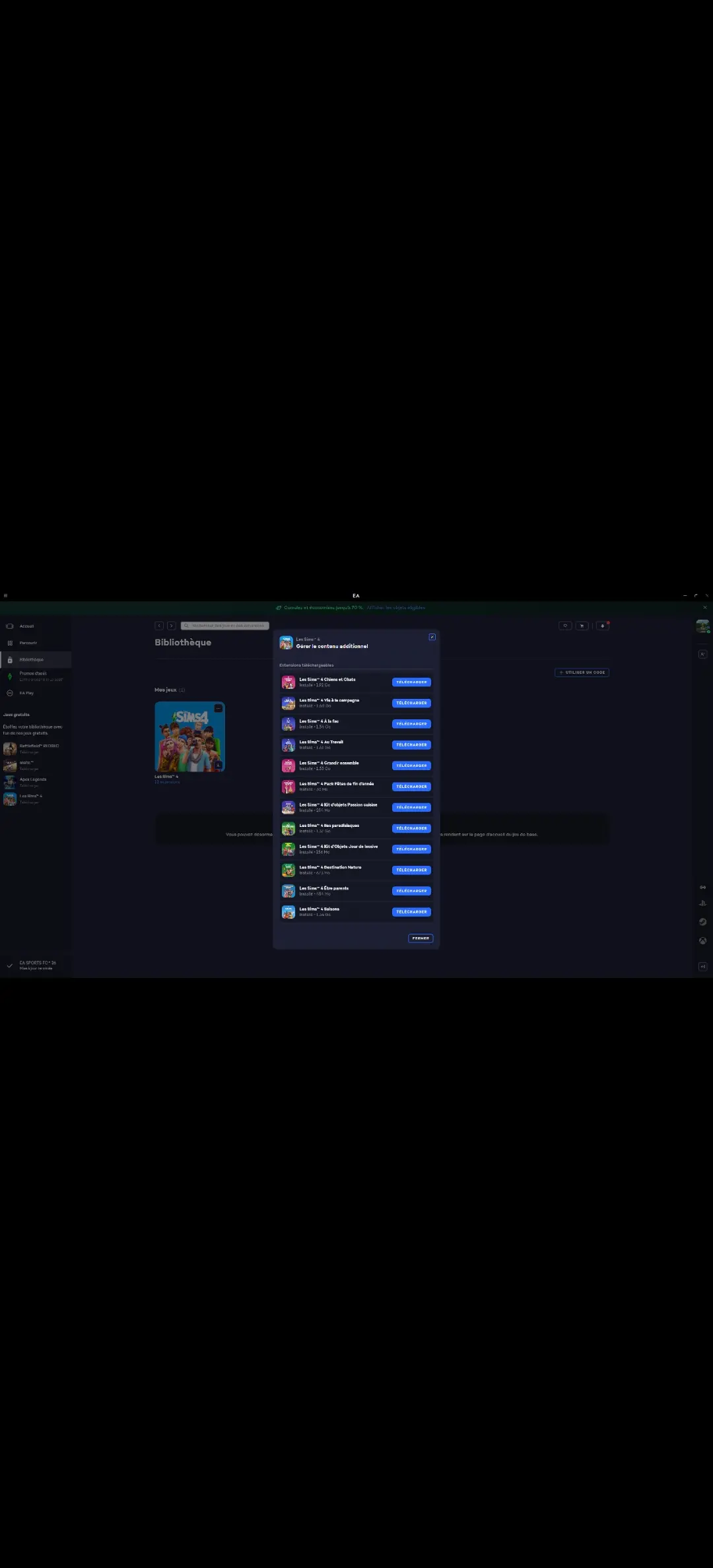Click the forward navigation arrow

coord(171,626)
